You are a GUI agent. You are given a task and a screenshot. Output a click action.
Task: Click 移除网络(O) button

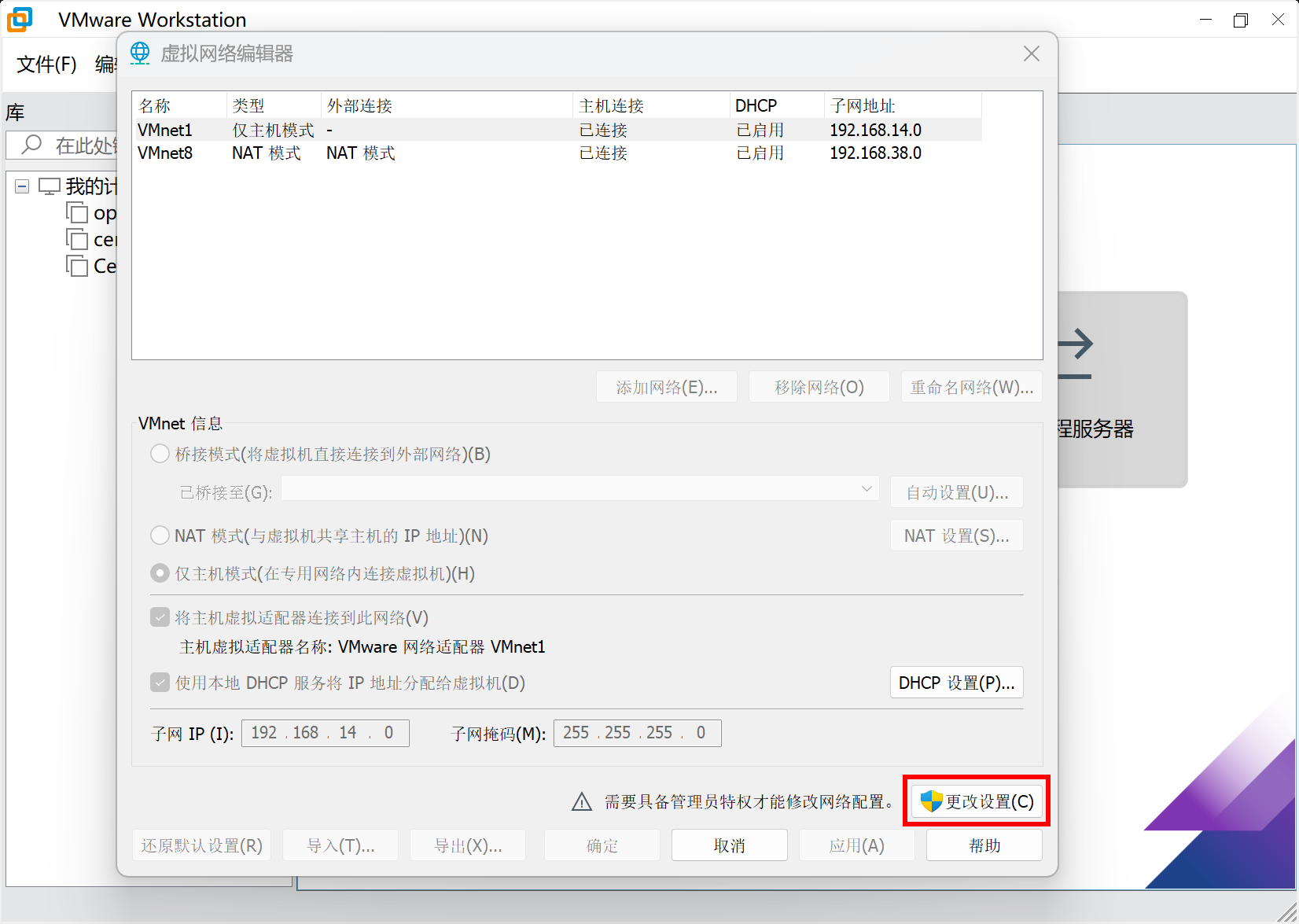[819, 387]
